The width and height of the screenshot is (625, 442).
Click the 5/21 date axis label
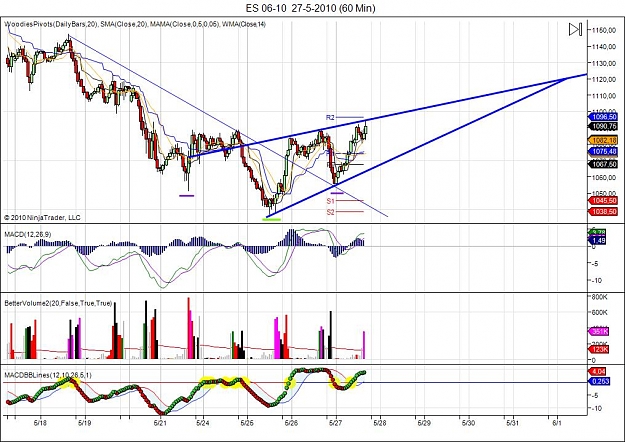(x=160, y=422)
